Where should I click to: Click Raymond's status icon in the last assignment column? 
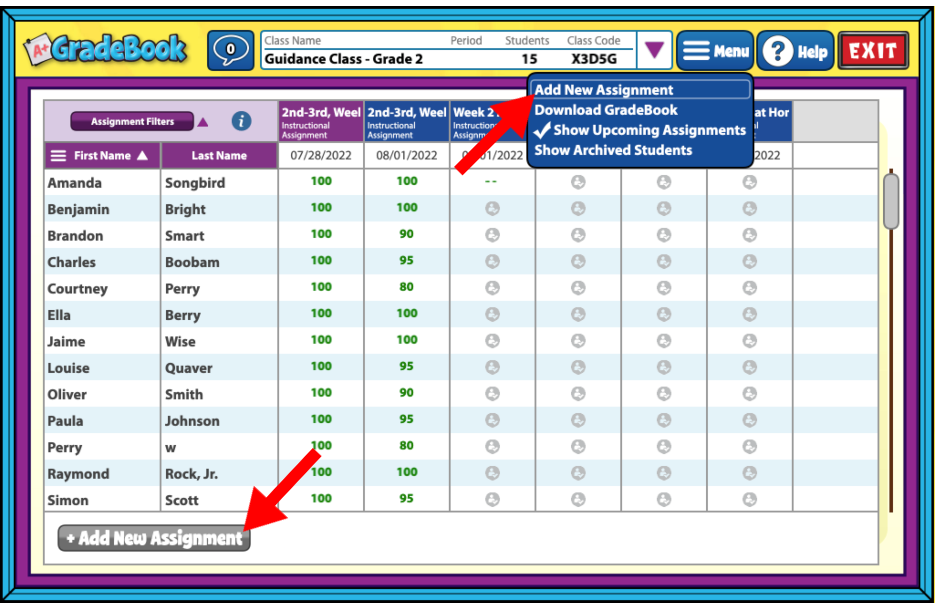click(x=750, y=472)
